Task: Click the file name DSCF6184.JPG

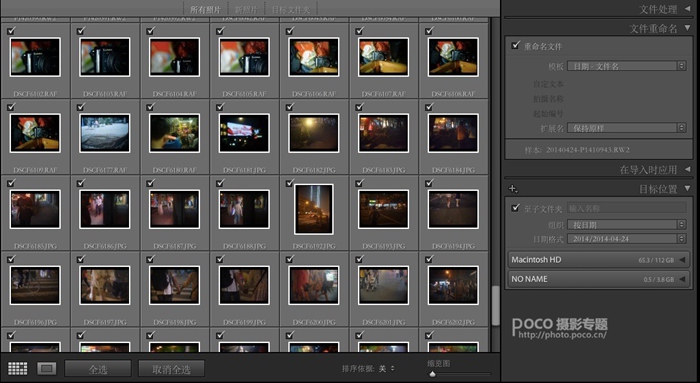Action: pyautogui.click(x=453, y=170)
